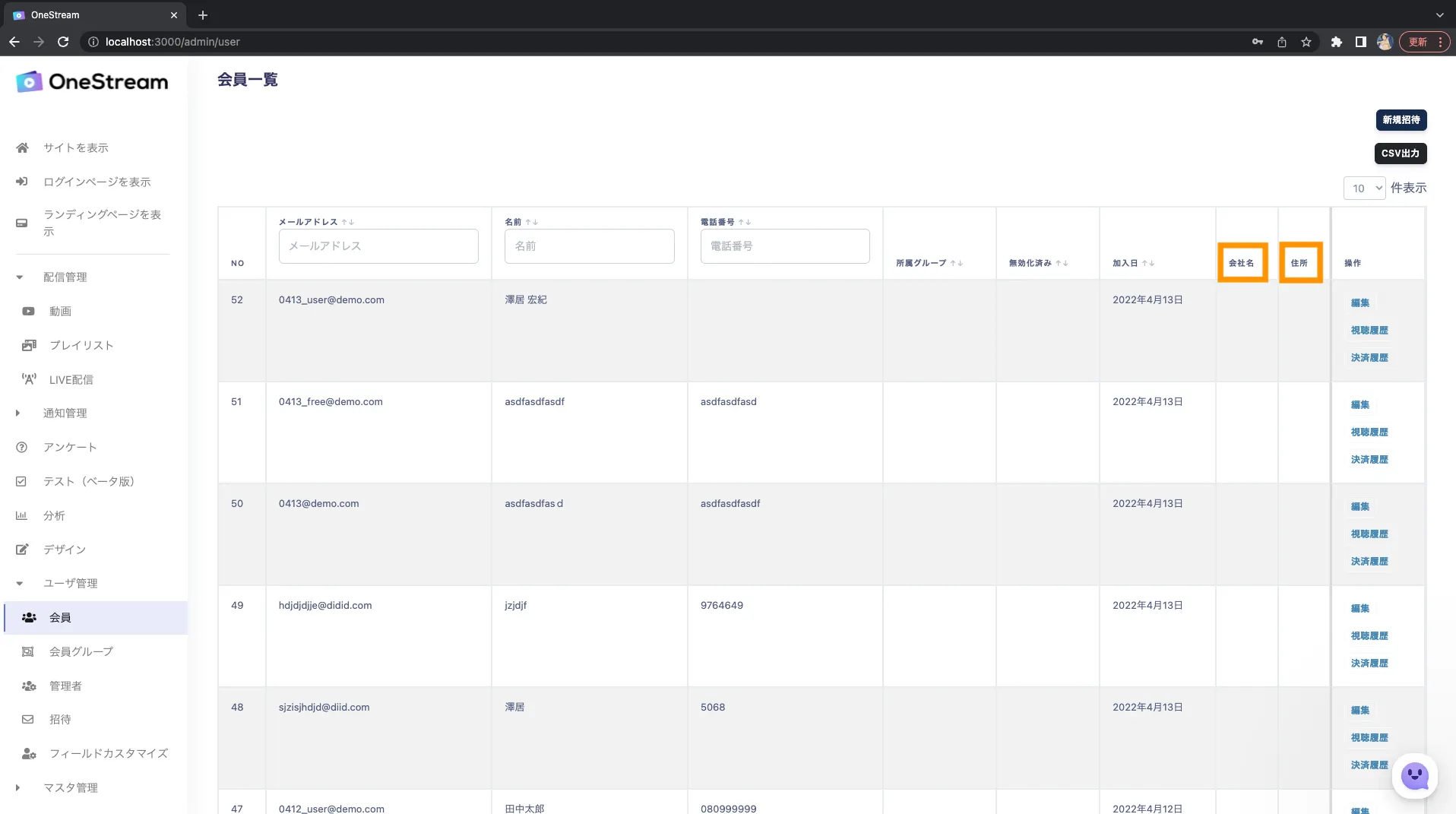Focus the メールアドレス filter input
The width and height of the screenshot is (1456, 814).
coord(378,246)
